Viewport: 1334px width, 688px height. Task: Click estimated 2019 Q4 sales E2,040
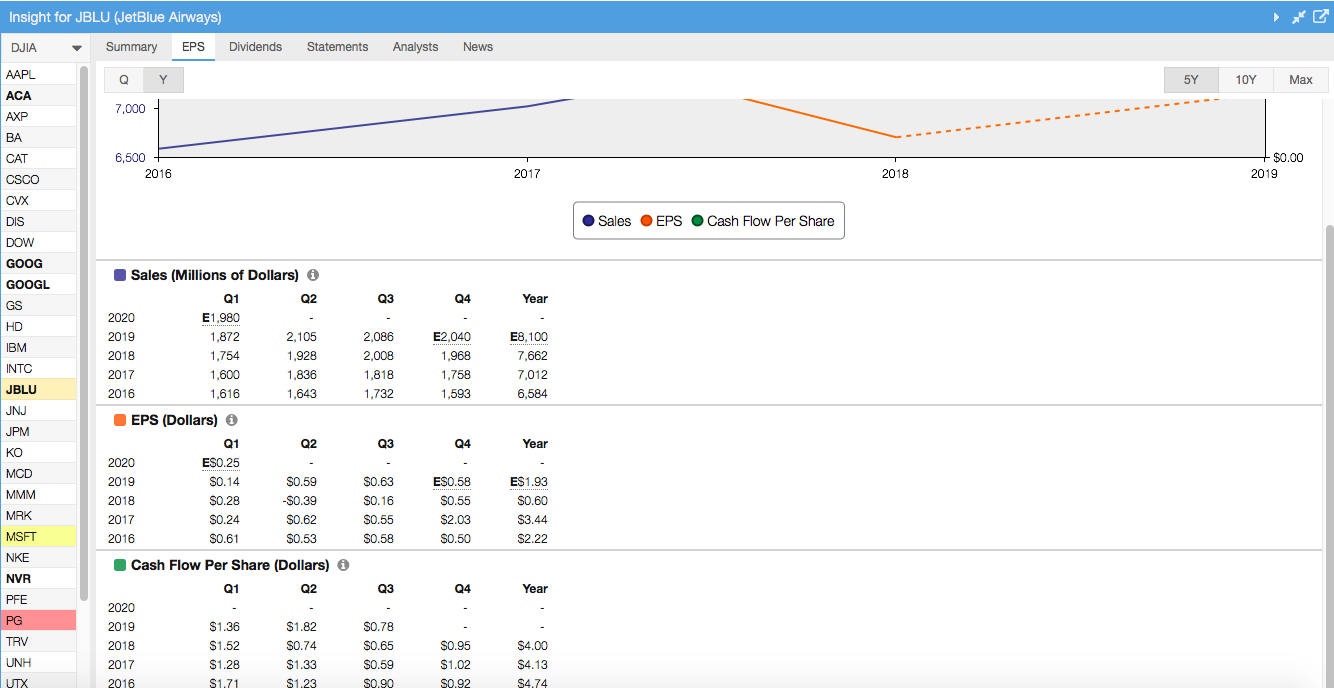click(452, 337)
